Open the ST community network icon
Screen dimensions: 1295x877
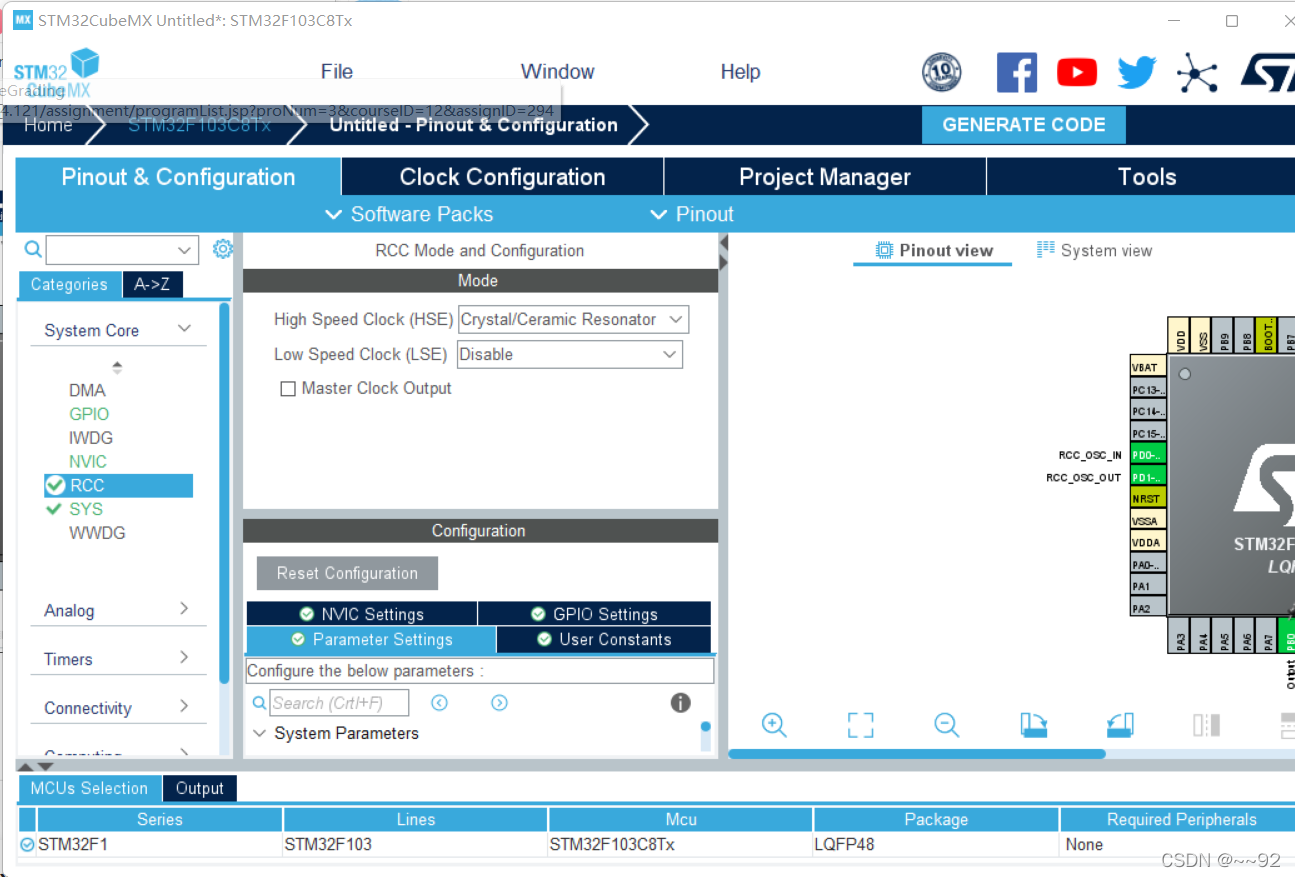click(x=1197, y=73)
